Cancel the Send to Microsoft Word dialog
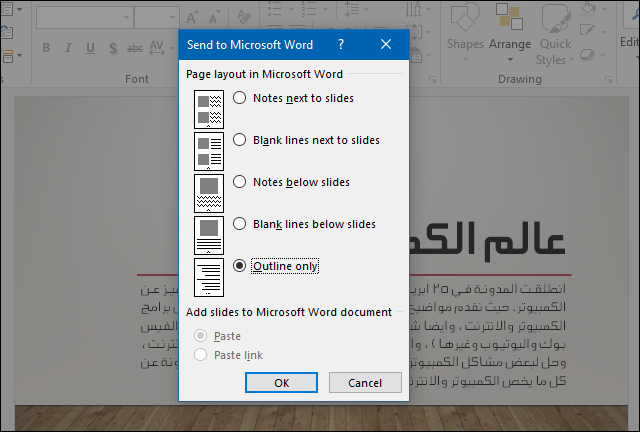 pyautogui.click(x=365, y=383)
